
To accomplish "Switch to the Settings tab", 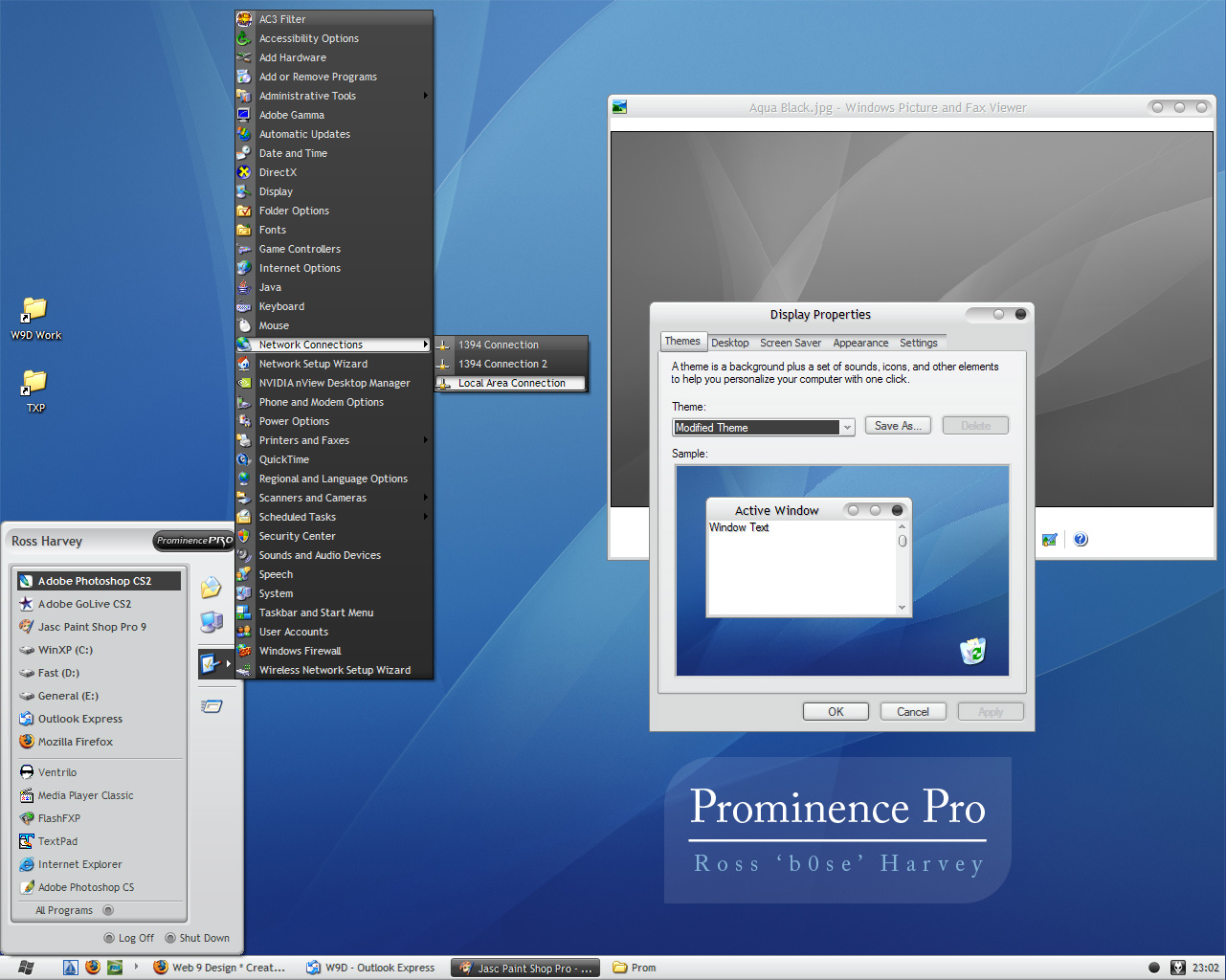I will point(919,343).
